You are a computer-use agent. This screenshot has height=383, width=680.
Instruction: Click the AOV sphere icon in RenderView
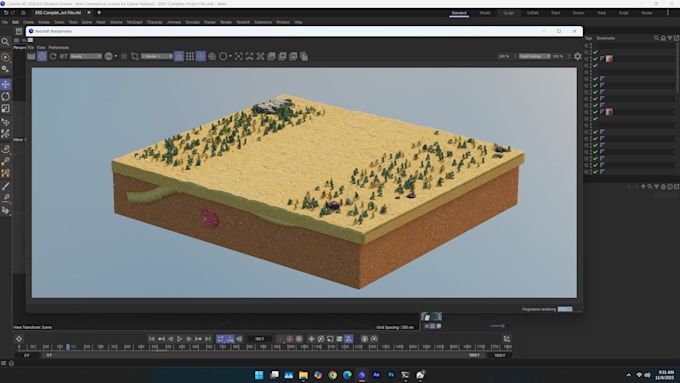(x=223, y=56)
